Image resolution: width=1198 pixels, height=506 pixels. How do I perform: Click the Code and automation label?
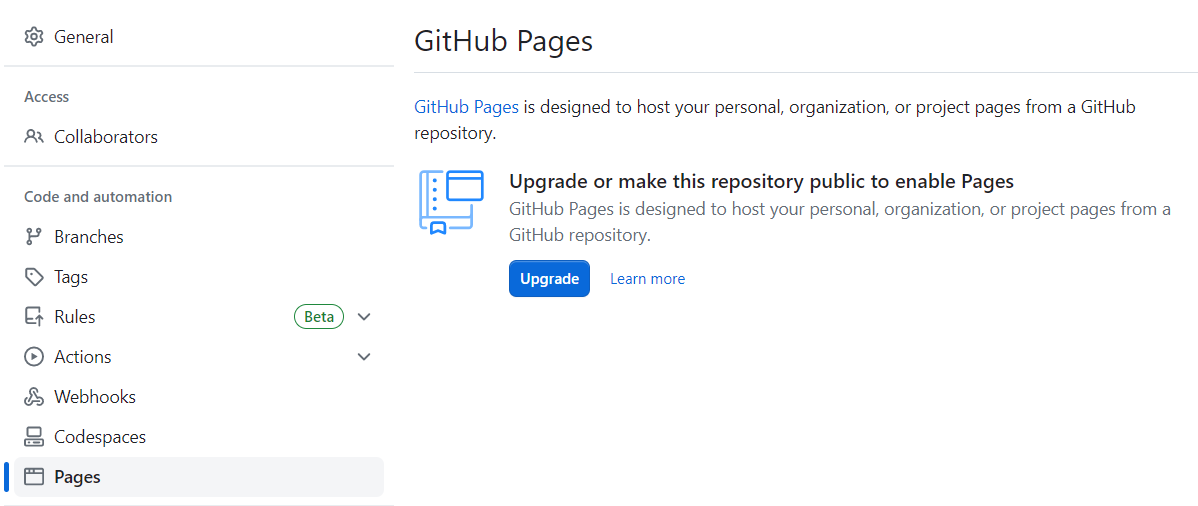(98, 197)
